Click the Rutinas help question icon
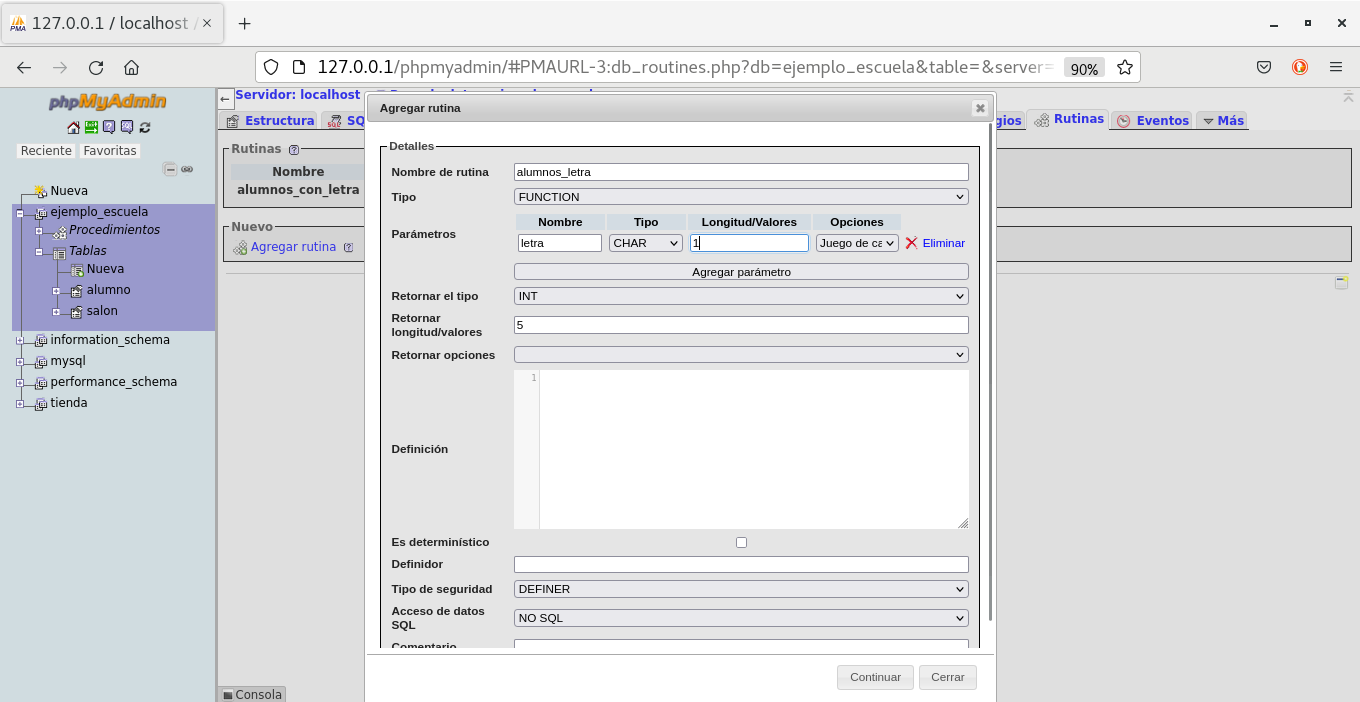The height and width of the screenshot is (702, 1360). click(x=294, y=149)
